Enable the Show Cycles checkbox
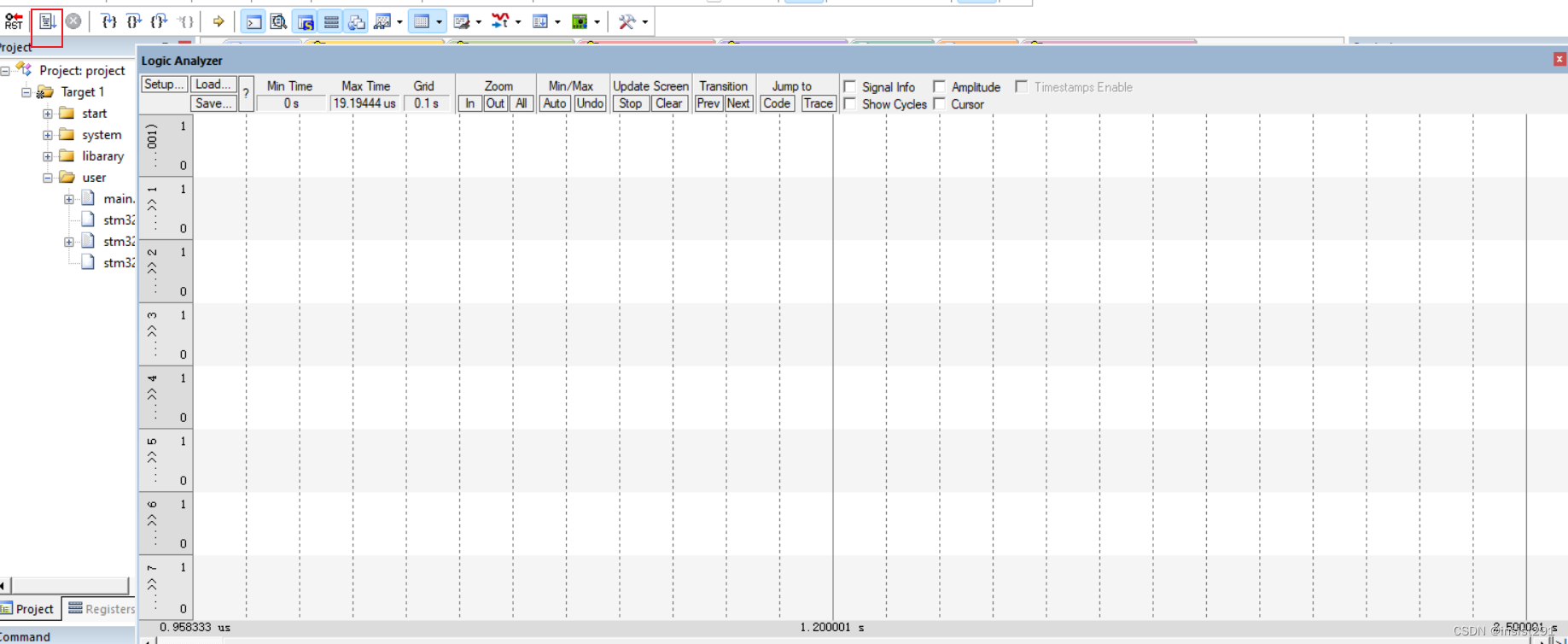This screenshot has width=1568, height=644. [x=850, y=103]
